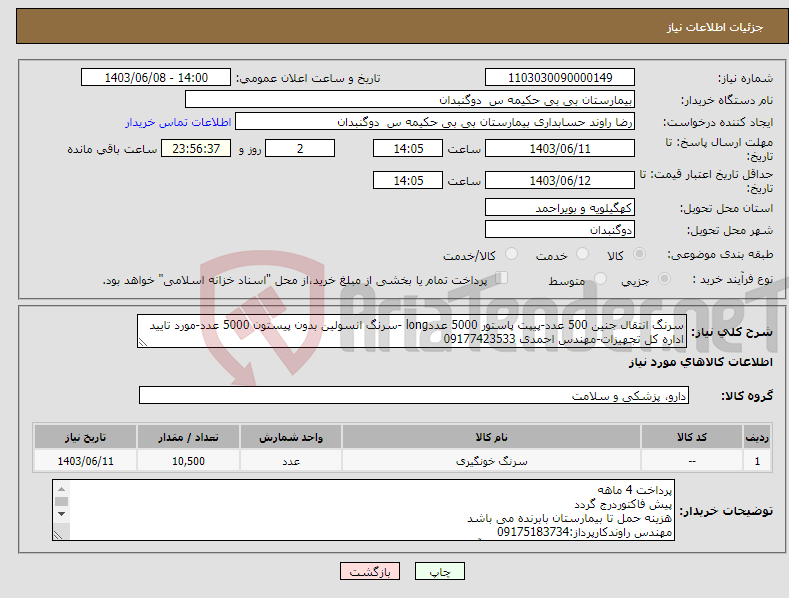
Task: Click the تعداد / مقدار column header
Action: click(188, 437)
